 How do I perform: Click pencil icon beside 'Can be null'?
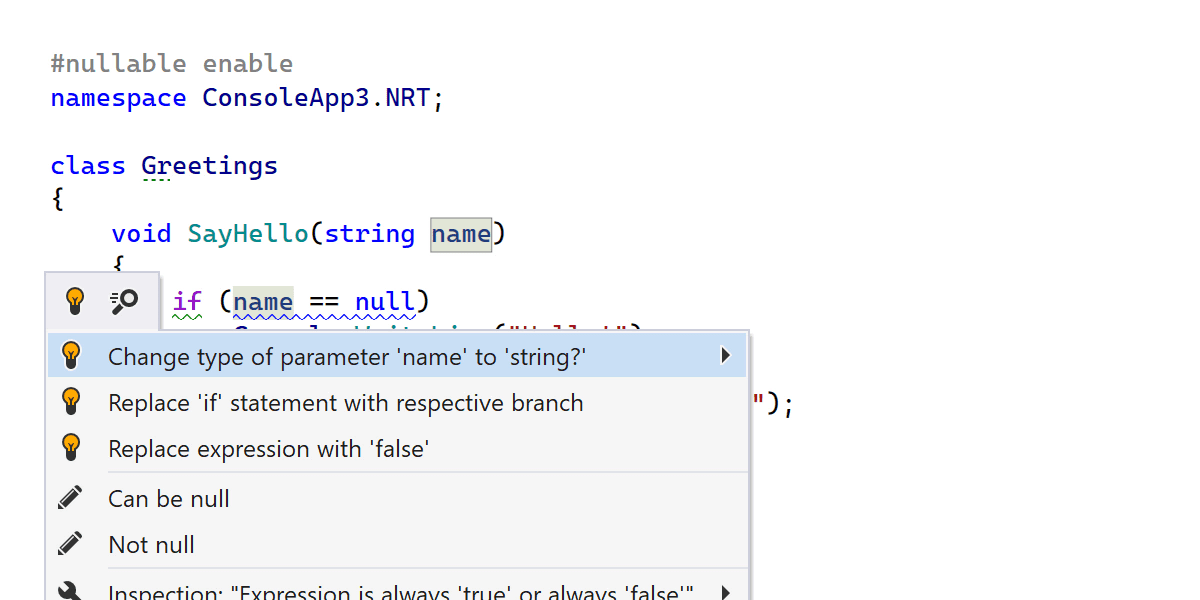[71, 497]
